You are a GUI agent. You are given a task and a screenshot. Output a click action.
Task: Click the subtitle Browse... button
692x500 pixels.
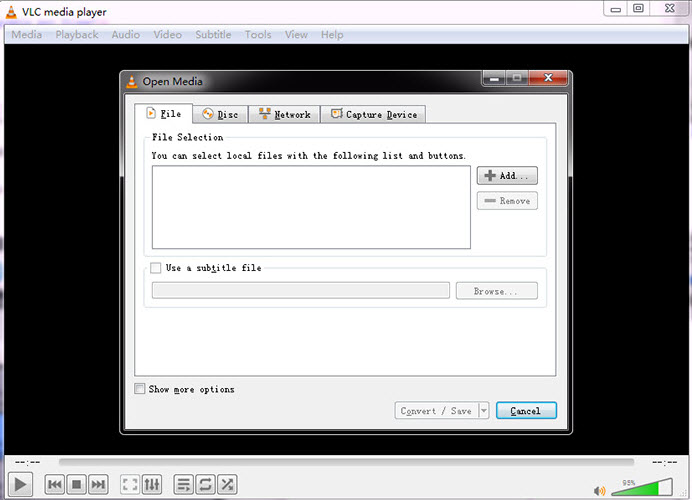[x=496, y=291]
